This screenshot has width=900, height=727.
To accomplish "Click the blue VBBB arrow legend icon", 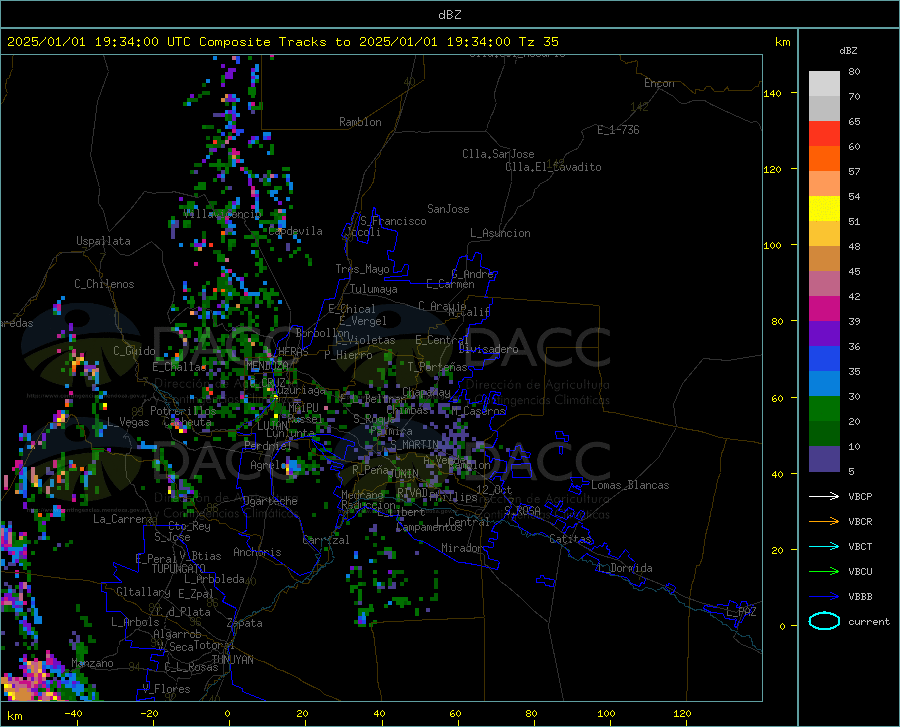I will [x=824, y=596].
